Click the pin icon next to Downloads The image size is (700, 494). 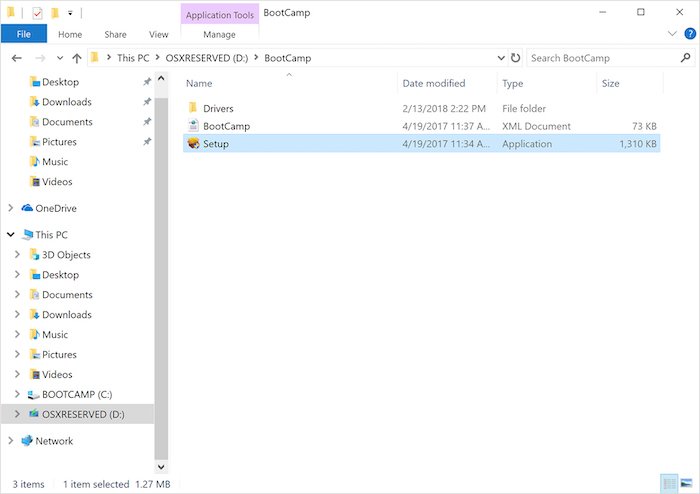[x=147, y=102]
